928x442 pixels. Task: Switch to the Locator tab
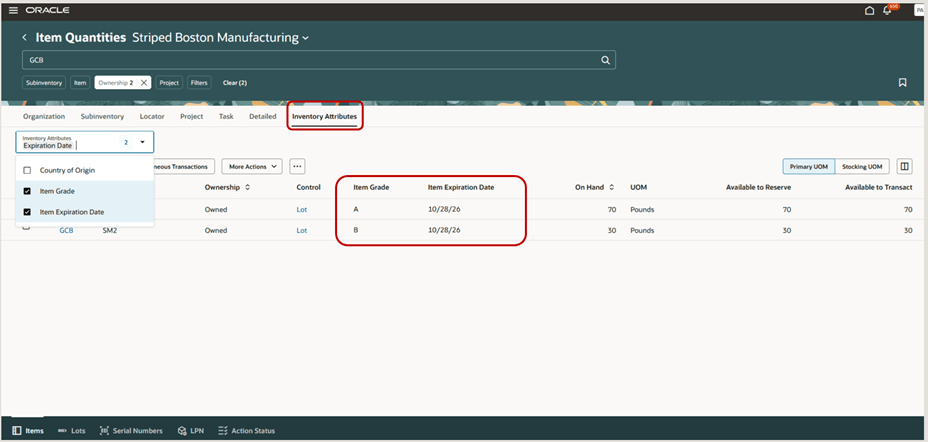point(152,117)
